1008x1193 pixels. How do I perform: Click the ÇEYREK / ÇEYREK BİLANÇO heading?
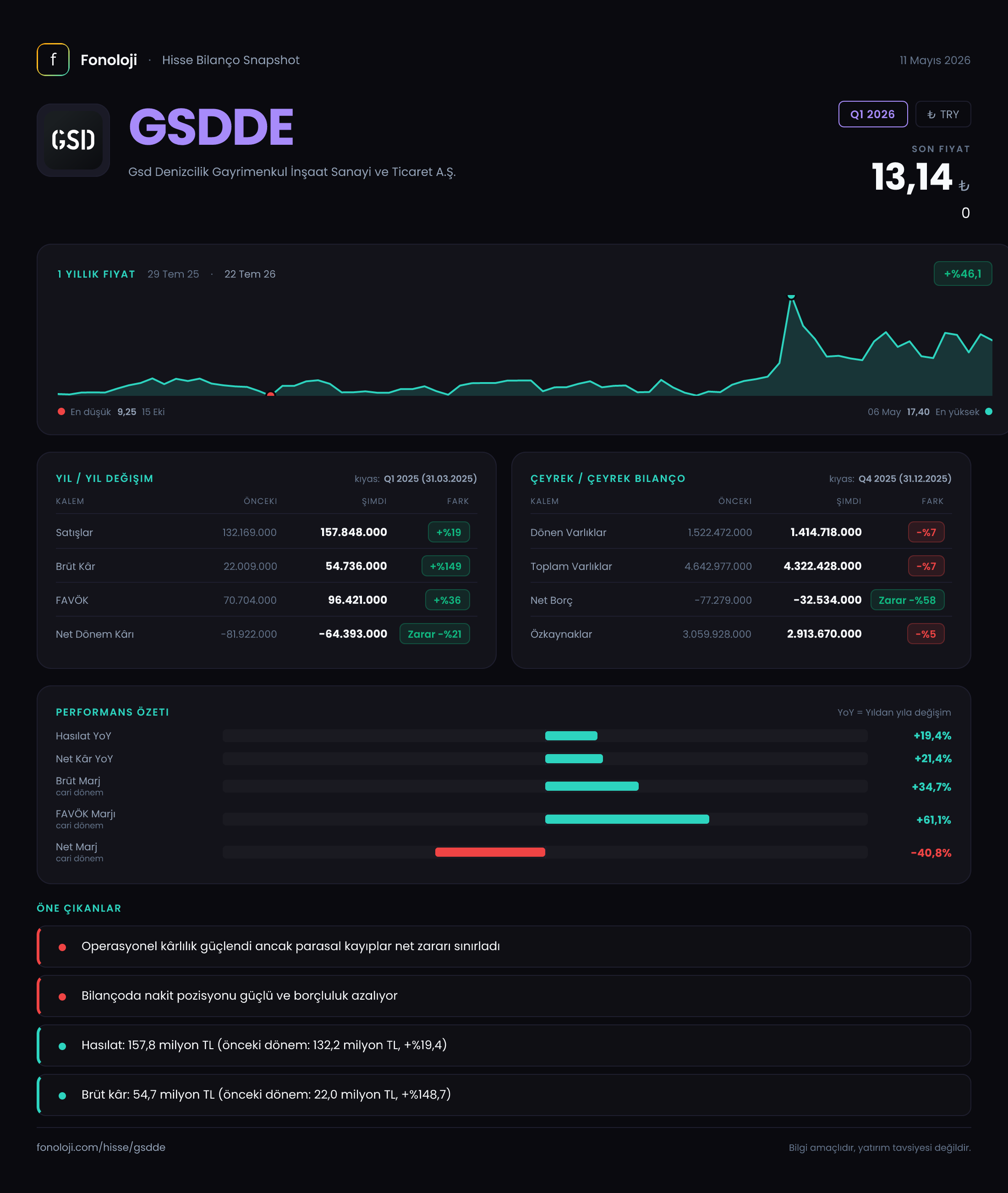pyautogui.click(x=608, y=479)
